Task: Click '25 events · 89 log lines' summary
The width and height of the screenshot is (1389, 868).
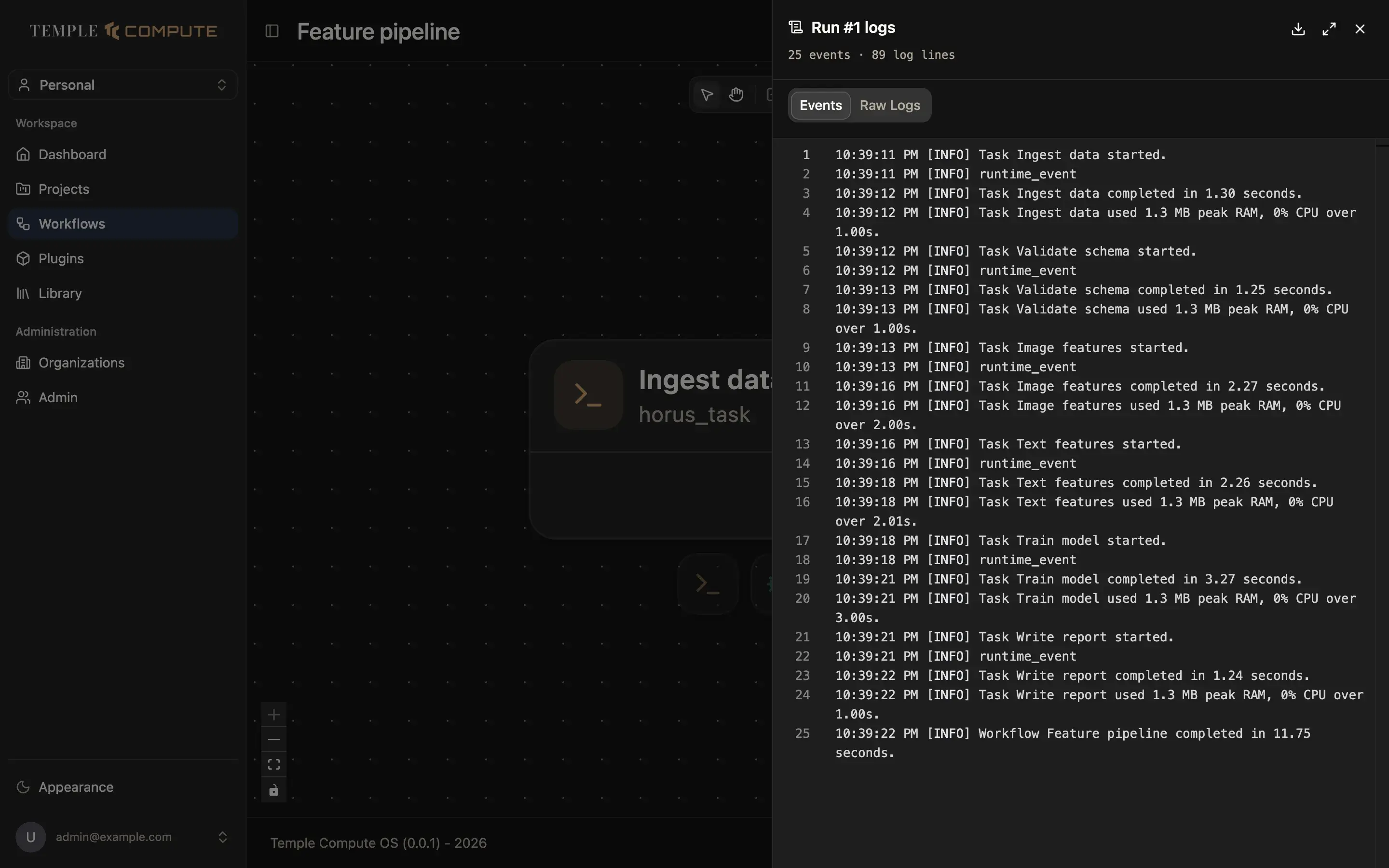Action: pos(872,55)
